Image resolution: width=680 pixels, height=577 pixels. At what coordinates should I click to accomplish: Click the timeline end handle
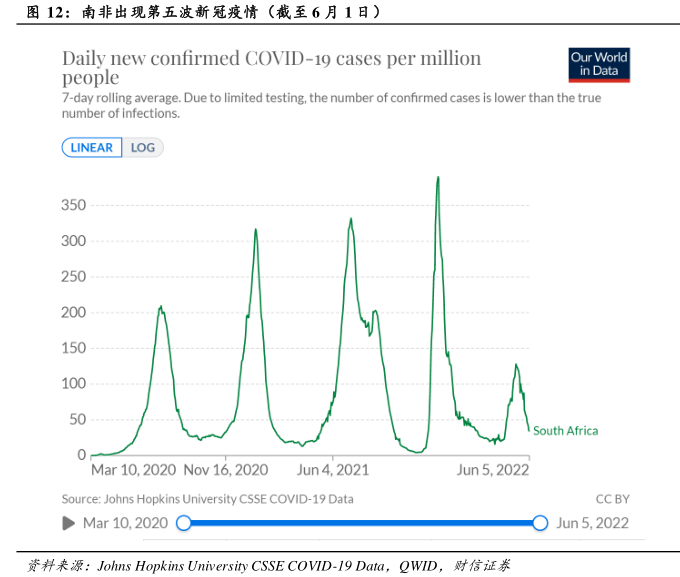540,522
